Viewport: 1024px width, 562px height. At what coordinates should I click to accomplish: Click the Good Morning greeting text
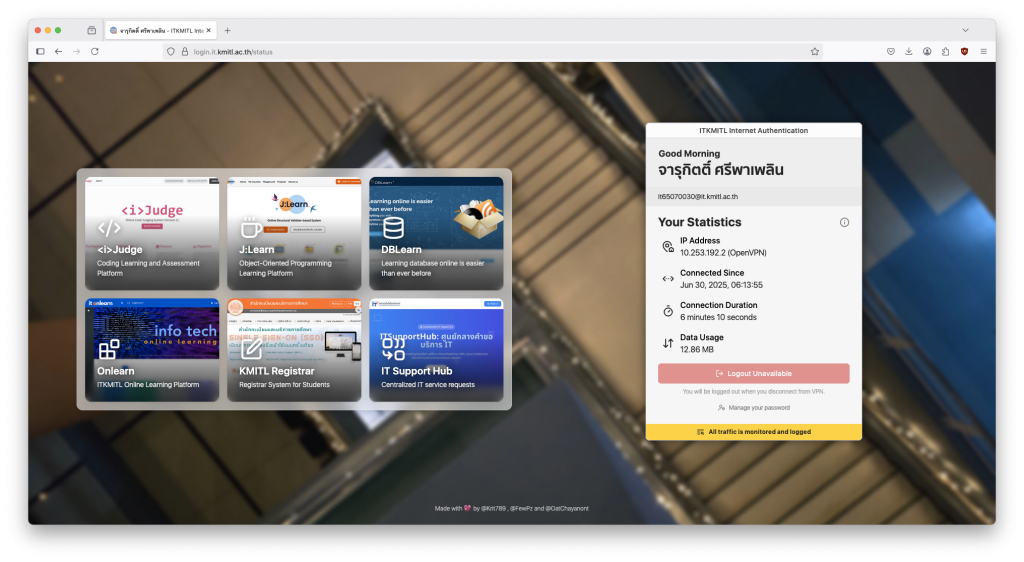[x=689, y=153]
